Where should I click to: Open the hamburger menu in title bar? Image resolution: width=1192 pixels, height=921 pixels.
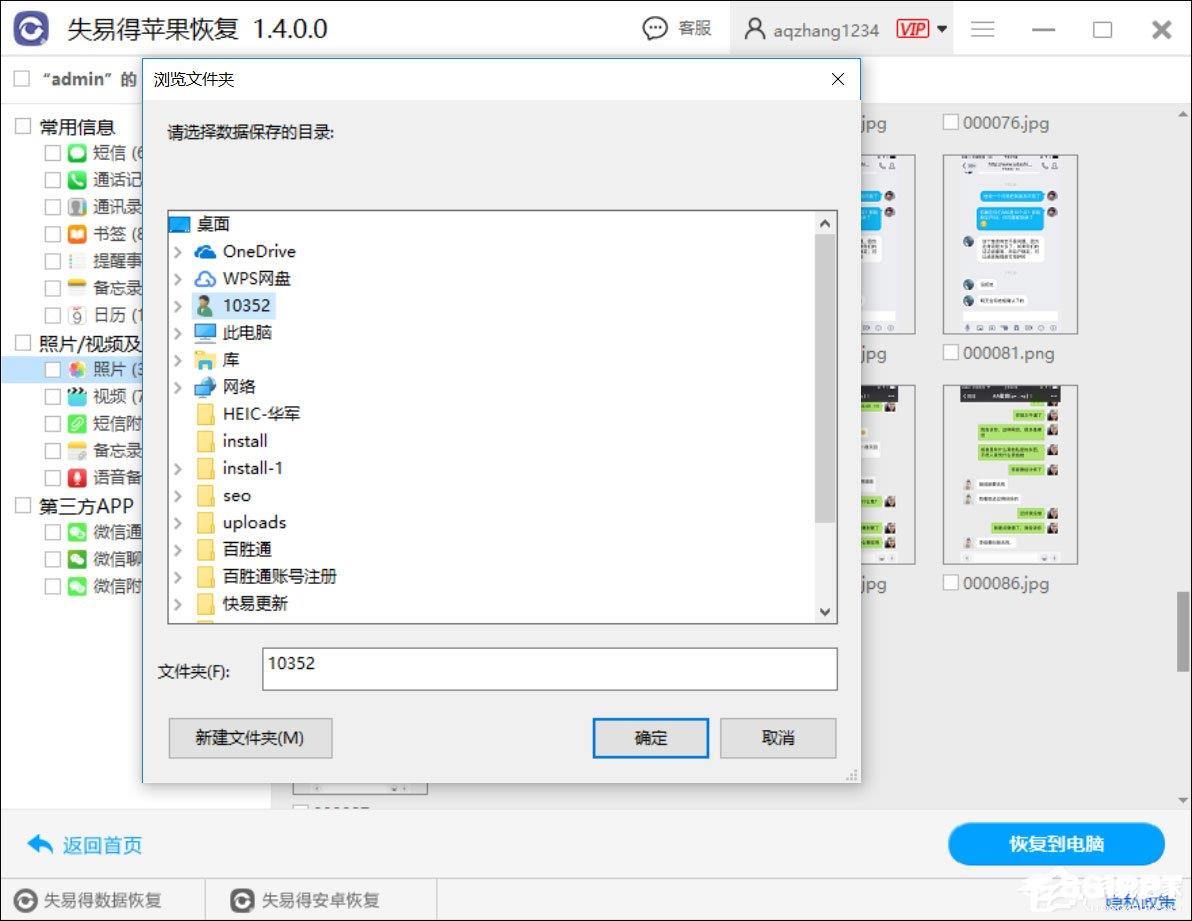pos(982,29)
